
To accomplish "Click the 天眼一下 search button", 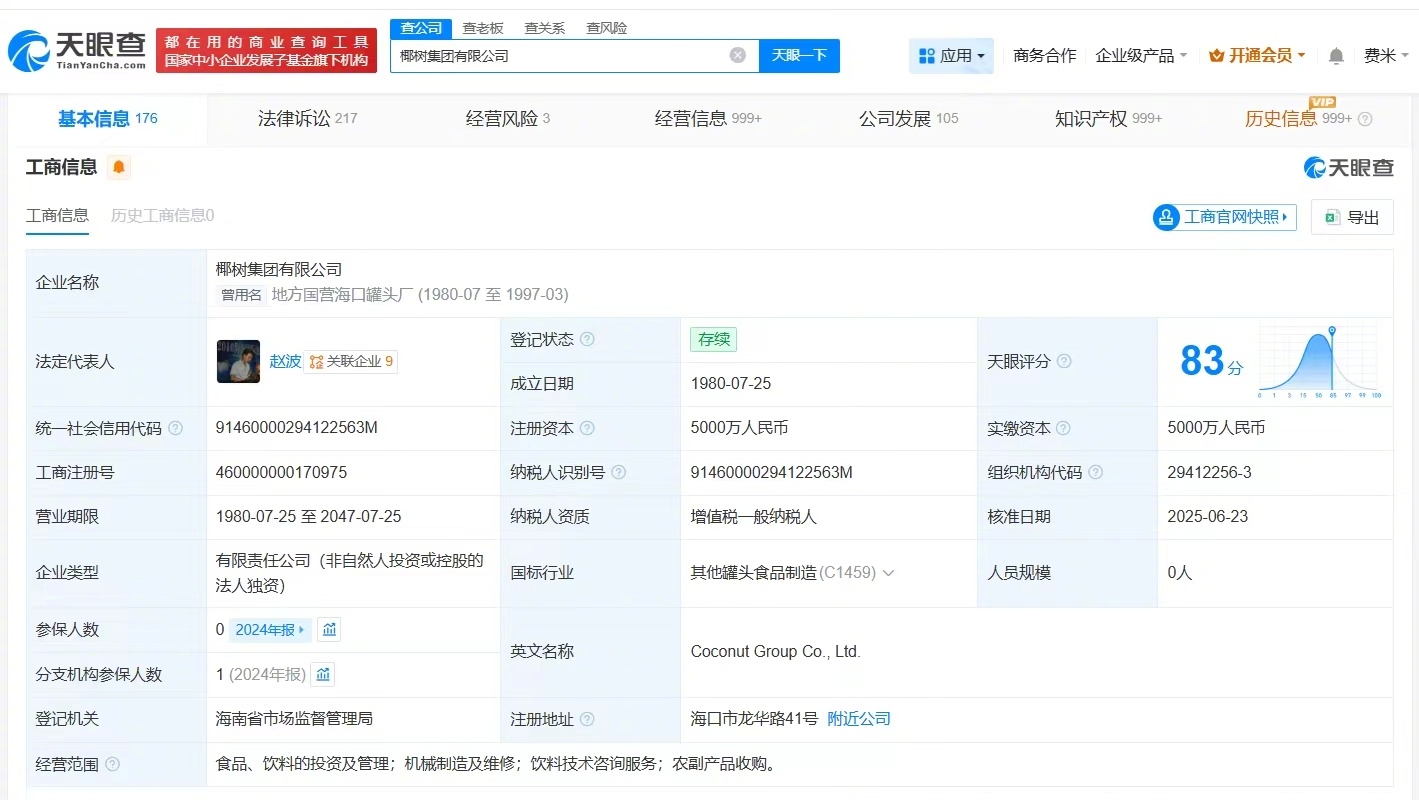I will pos(800,56).
